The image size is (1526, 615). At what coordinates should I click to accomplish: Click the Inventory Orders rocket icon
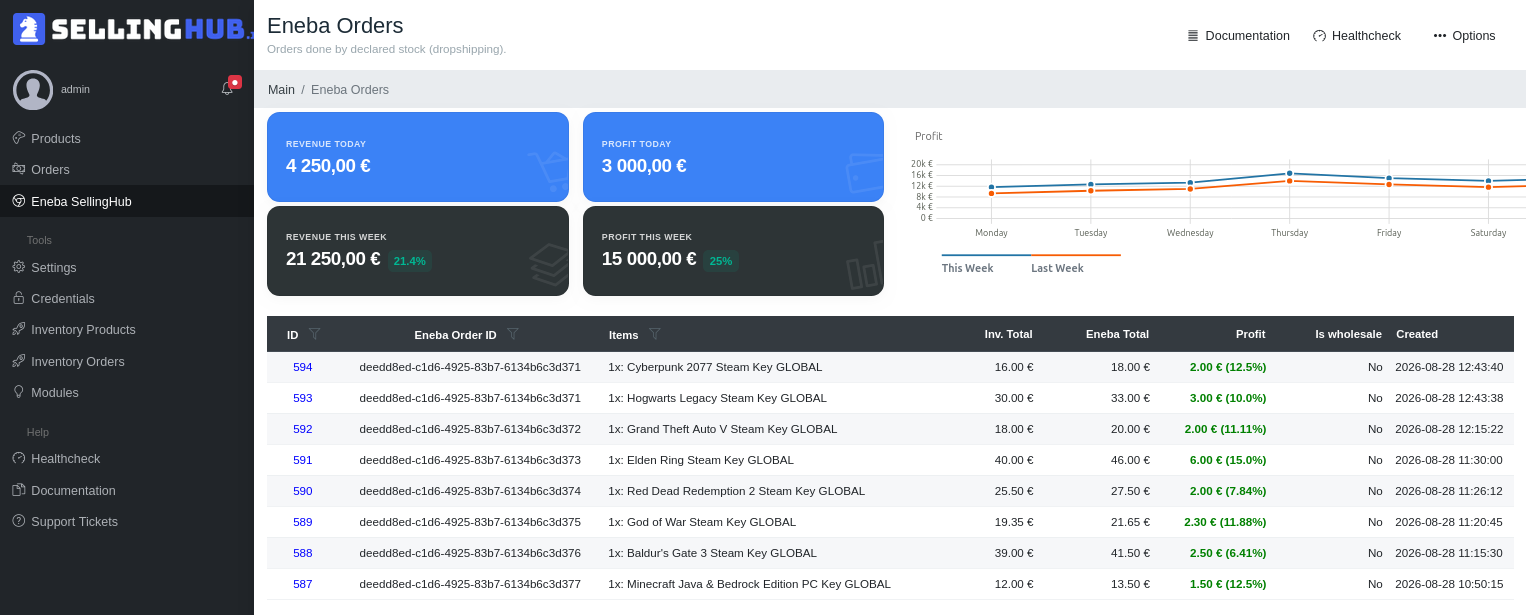click(18, 361)
